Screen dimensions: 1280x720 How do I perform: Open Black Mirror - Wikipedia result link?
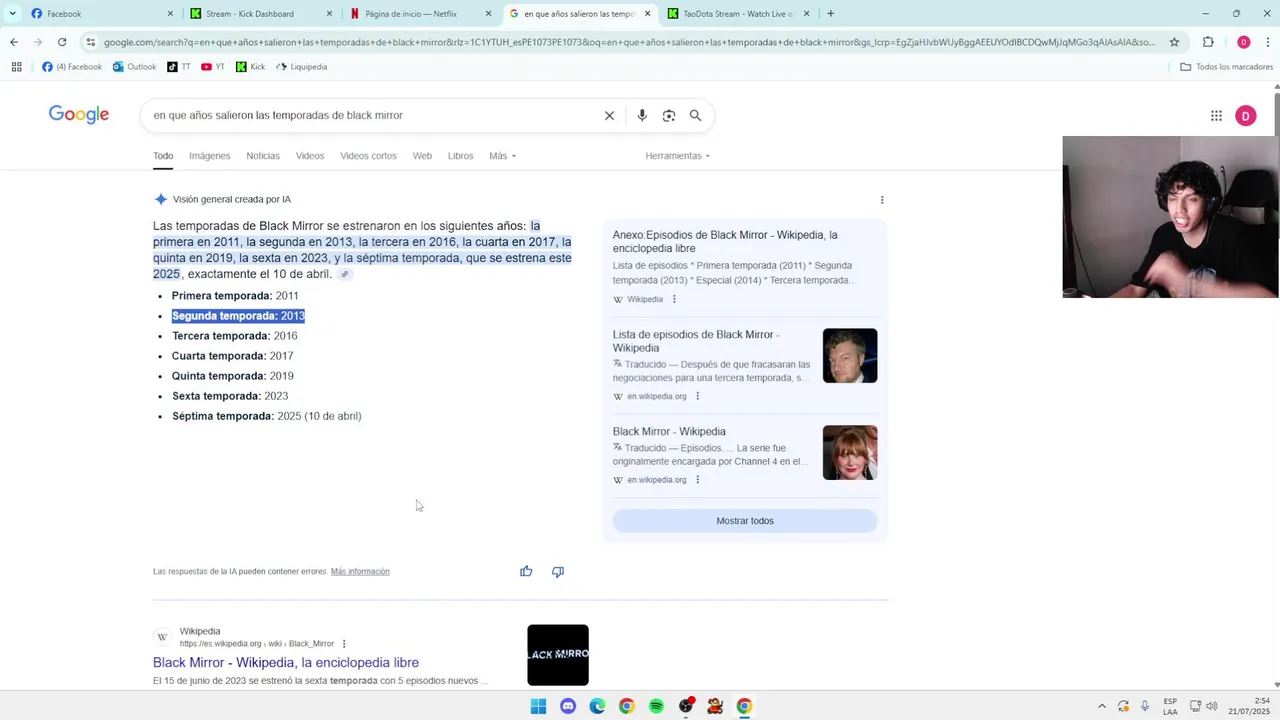286,662
